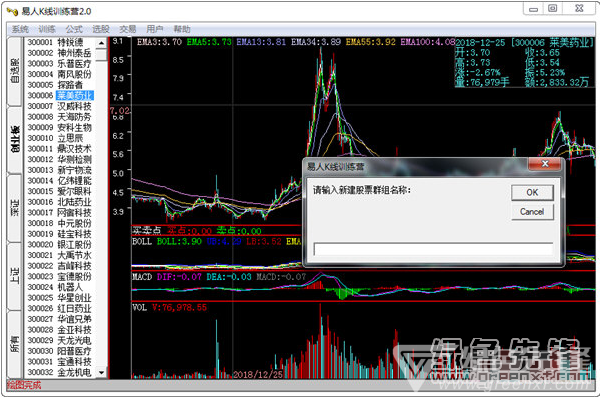This screenshot has height=398, width=600.
Task: Click stock list scroll up arrow
Action: [101, 43]
